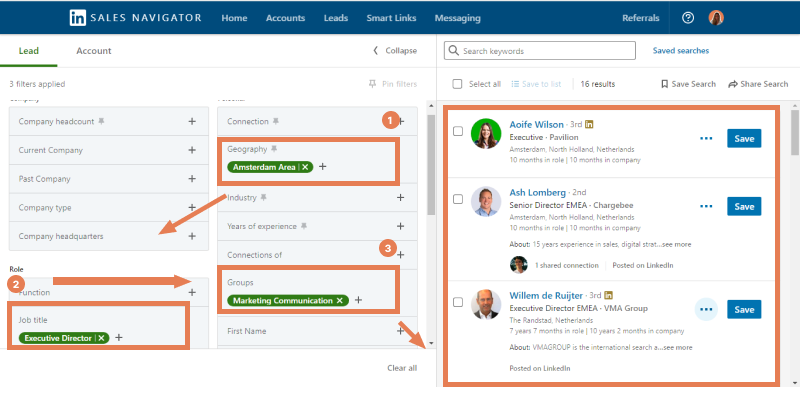This screenshot has width=800, height=407.
Task: Open Smart Links in the navigation
Action: click(x=391, y=18)
